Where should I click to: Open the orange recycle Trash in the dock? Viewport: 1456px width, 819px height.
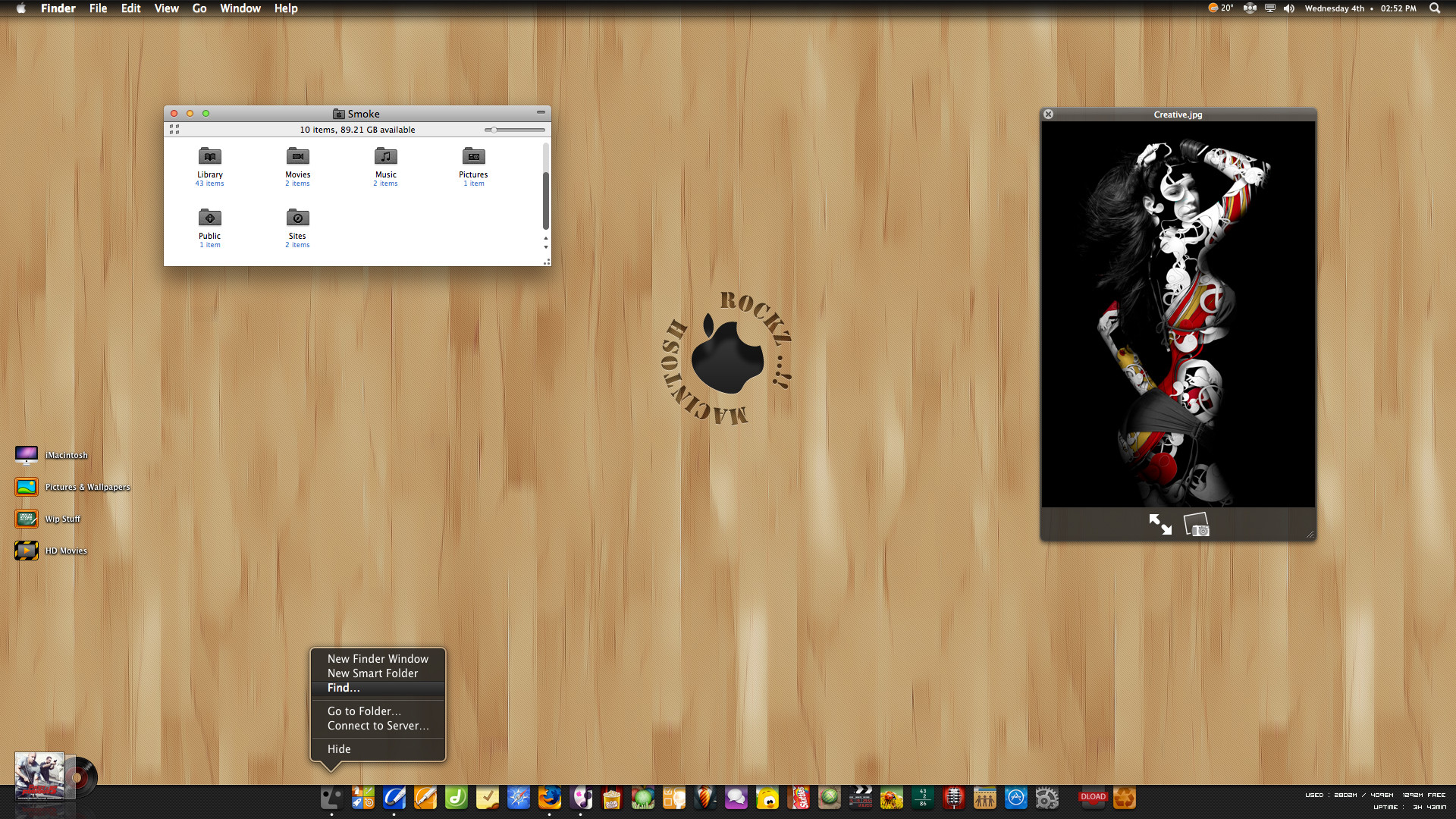pos(1125,798)
